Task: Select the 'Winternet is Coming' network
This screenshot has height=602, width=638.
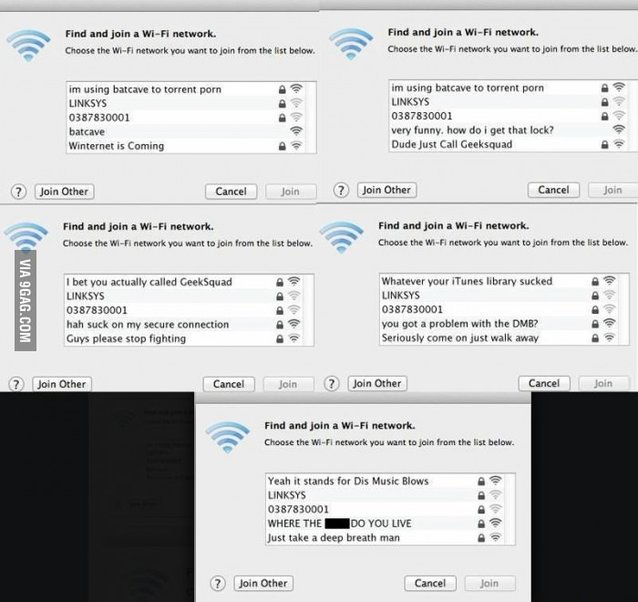Action: point(186,146)
